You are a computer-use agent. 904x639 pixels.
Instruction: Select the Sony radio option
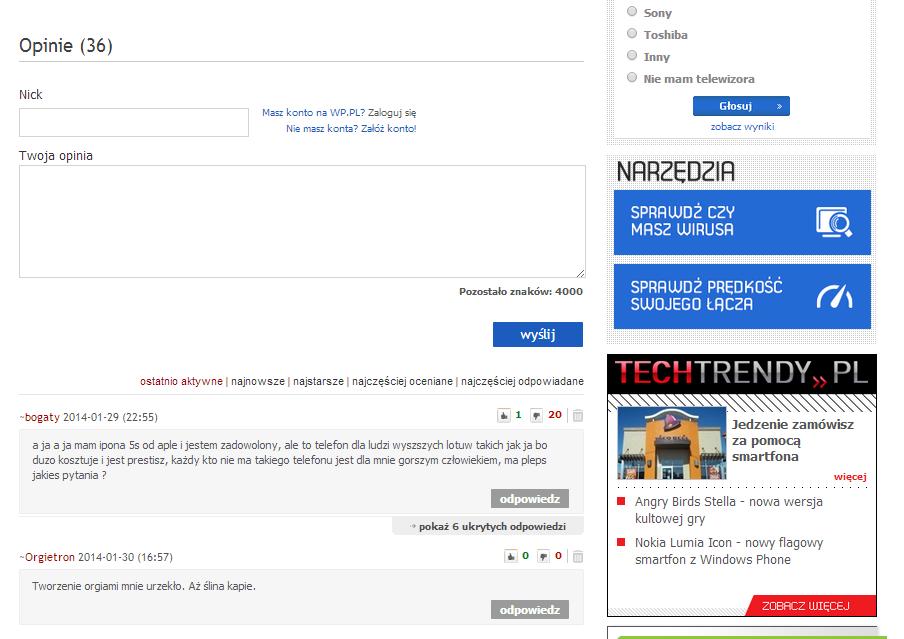coord(632,12)
